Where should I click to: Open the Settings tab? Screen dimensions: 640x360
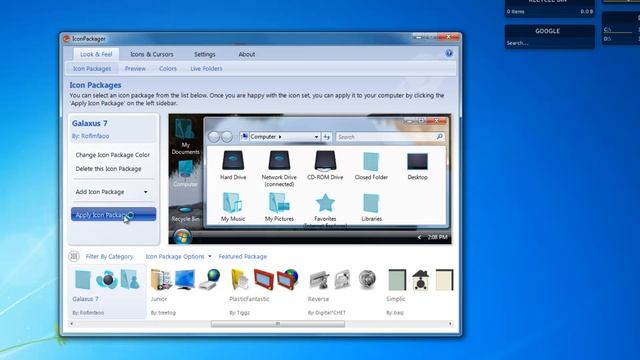[x=204, y=54]
